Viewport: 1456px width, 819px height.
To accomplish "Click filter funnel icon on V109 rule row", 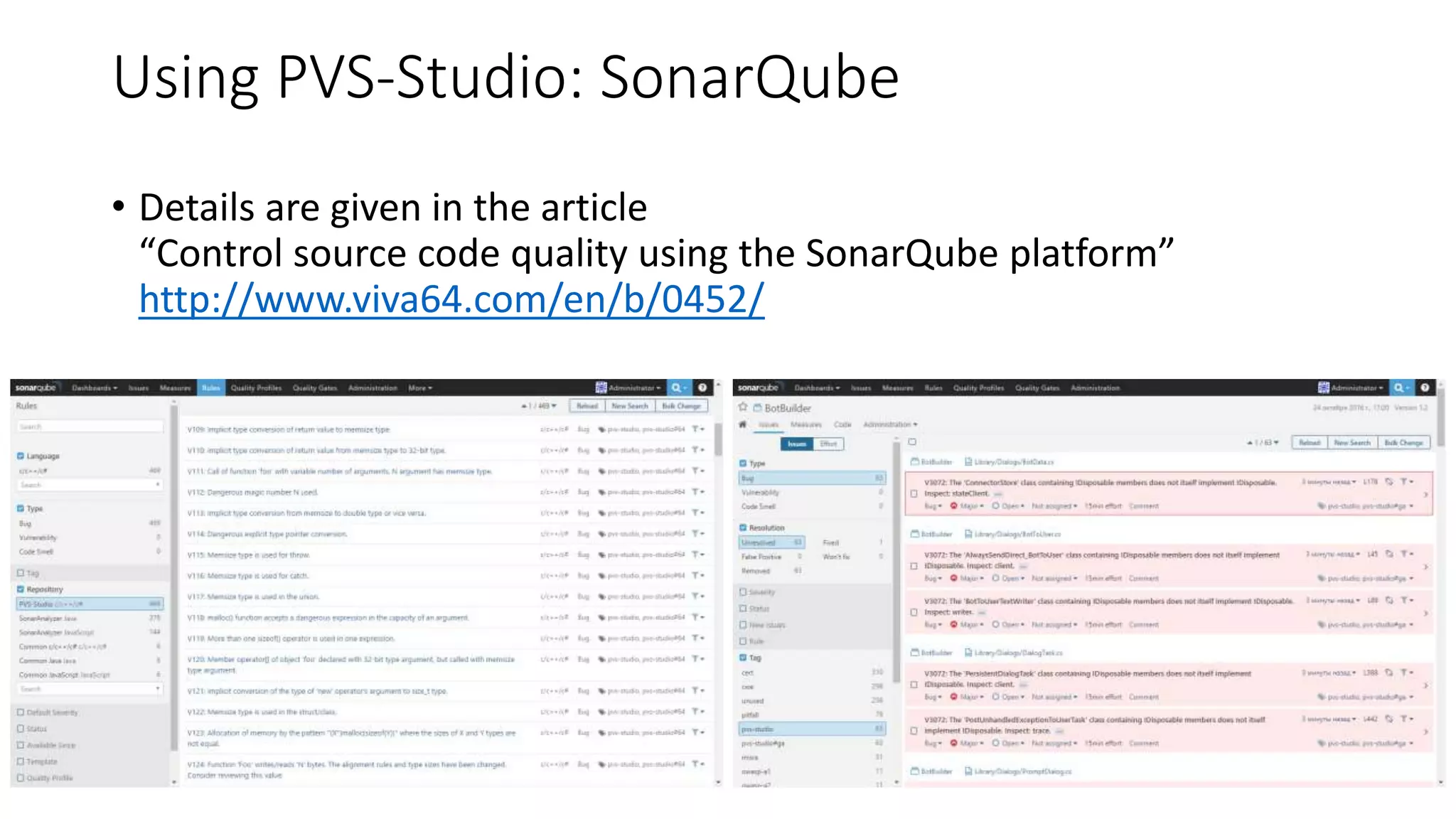I will pyautogui.click(x=696, y=429).
